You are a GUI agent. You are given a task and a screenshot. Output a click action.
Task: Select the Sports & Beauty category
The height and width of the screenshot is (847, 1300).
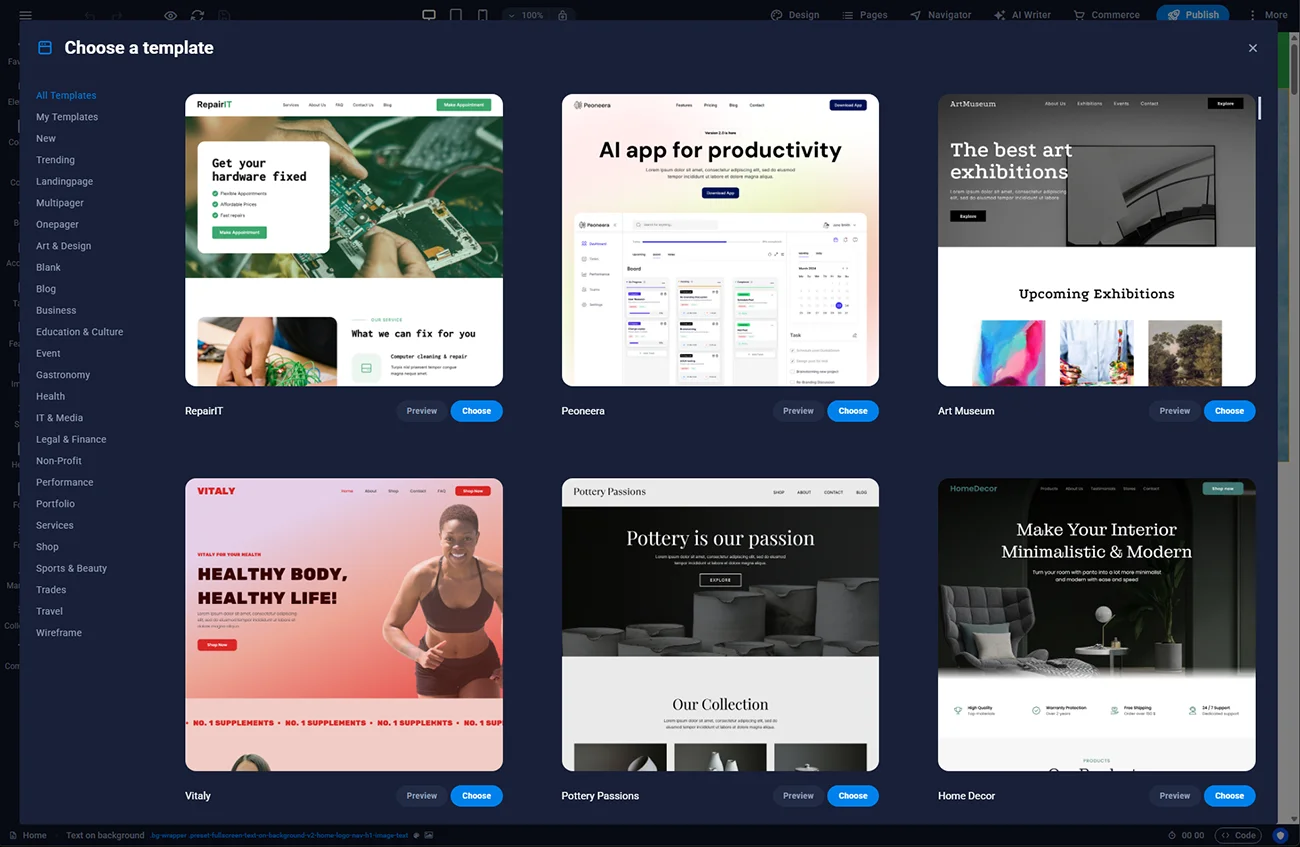[71, 568]
